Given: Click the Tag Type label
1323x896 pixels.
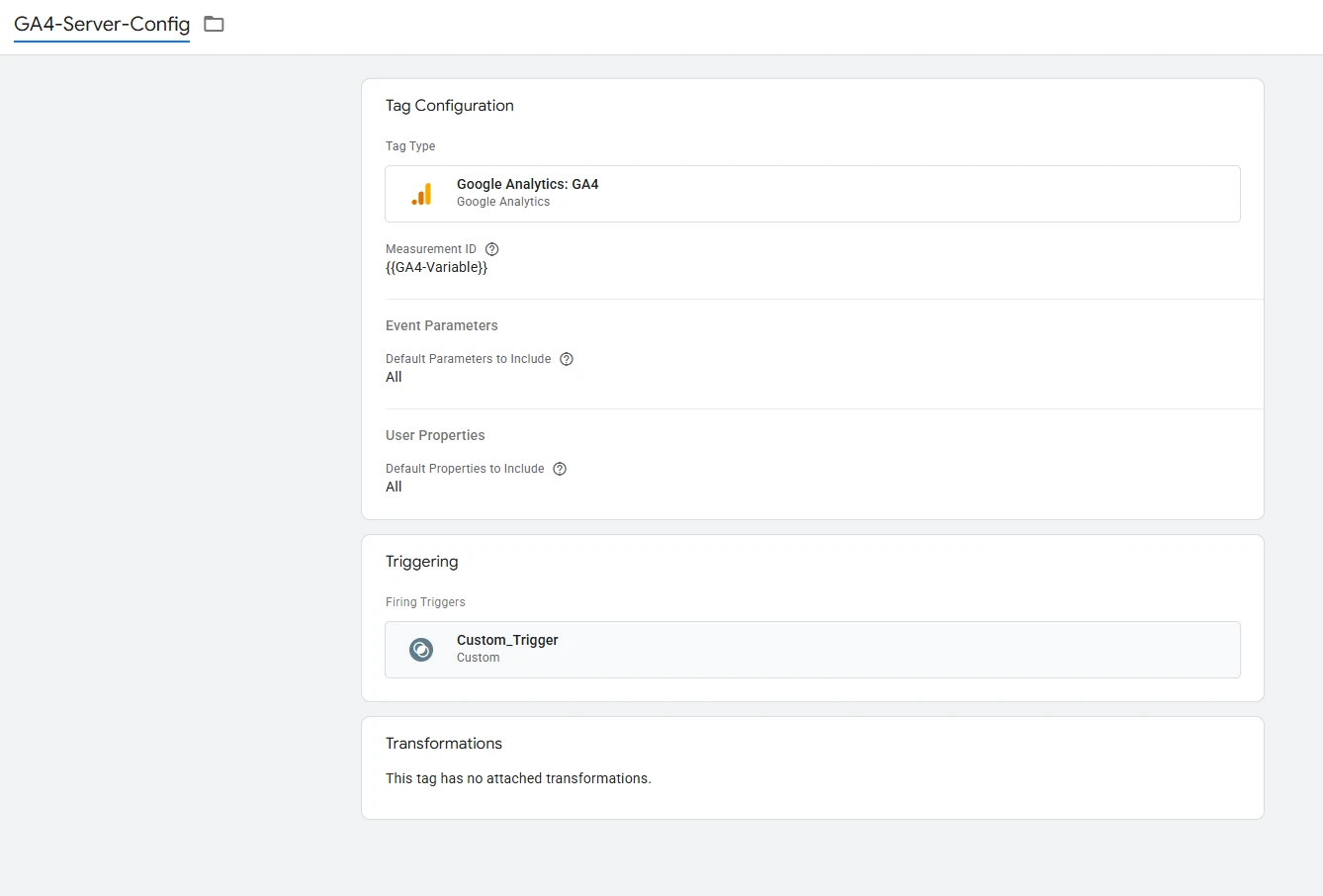Looking at the screenshot, I should (410, 146).
